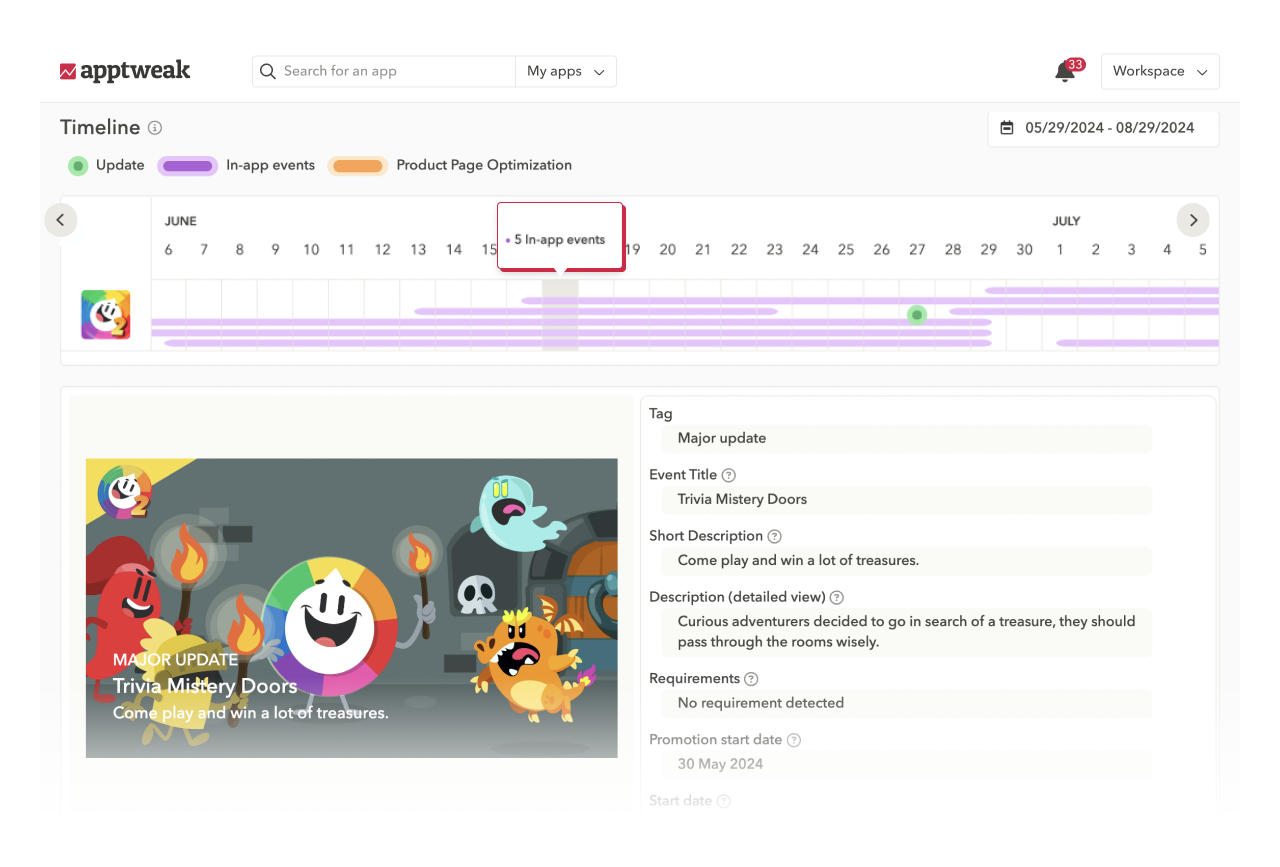The width and height of the screenshot is (1280, 867).
Task: Click the 5 In-app events tooltip
Action: pyautogui.click(x=560, y=239)
